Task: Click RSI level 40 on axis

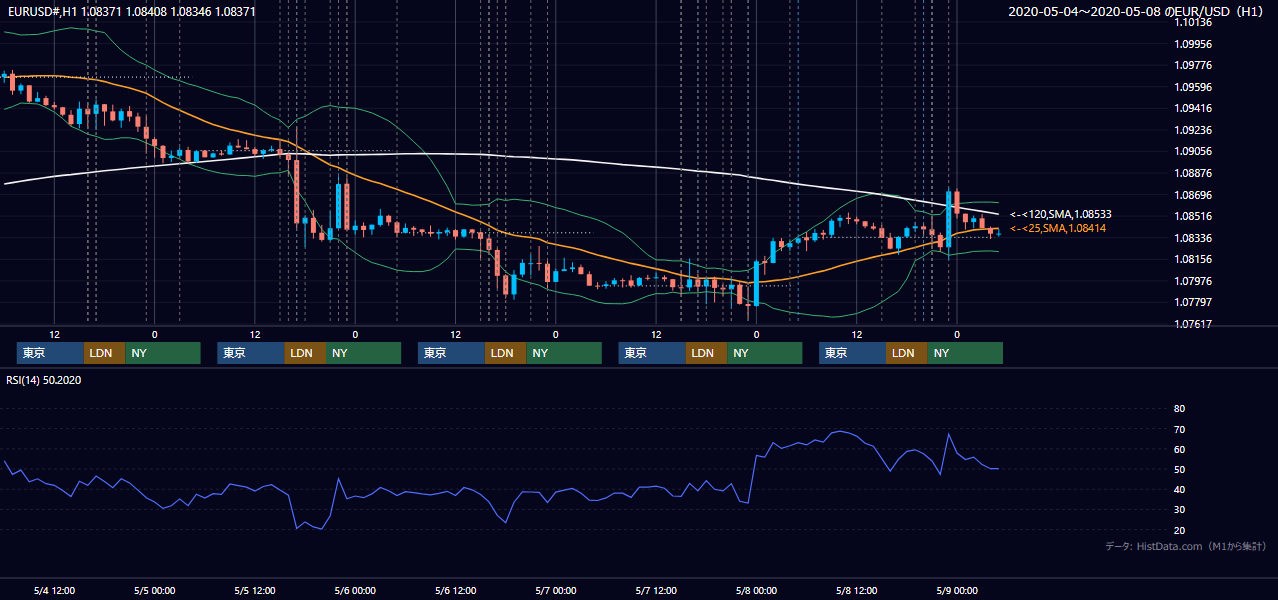Action: [1179, 490]
